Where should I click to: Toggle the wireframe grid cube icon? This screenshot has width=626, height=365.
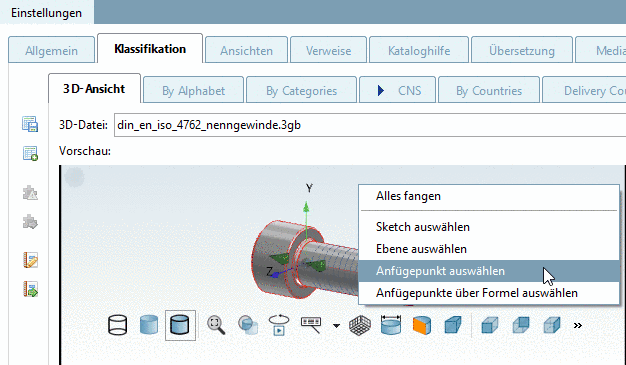coord(360,325)
